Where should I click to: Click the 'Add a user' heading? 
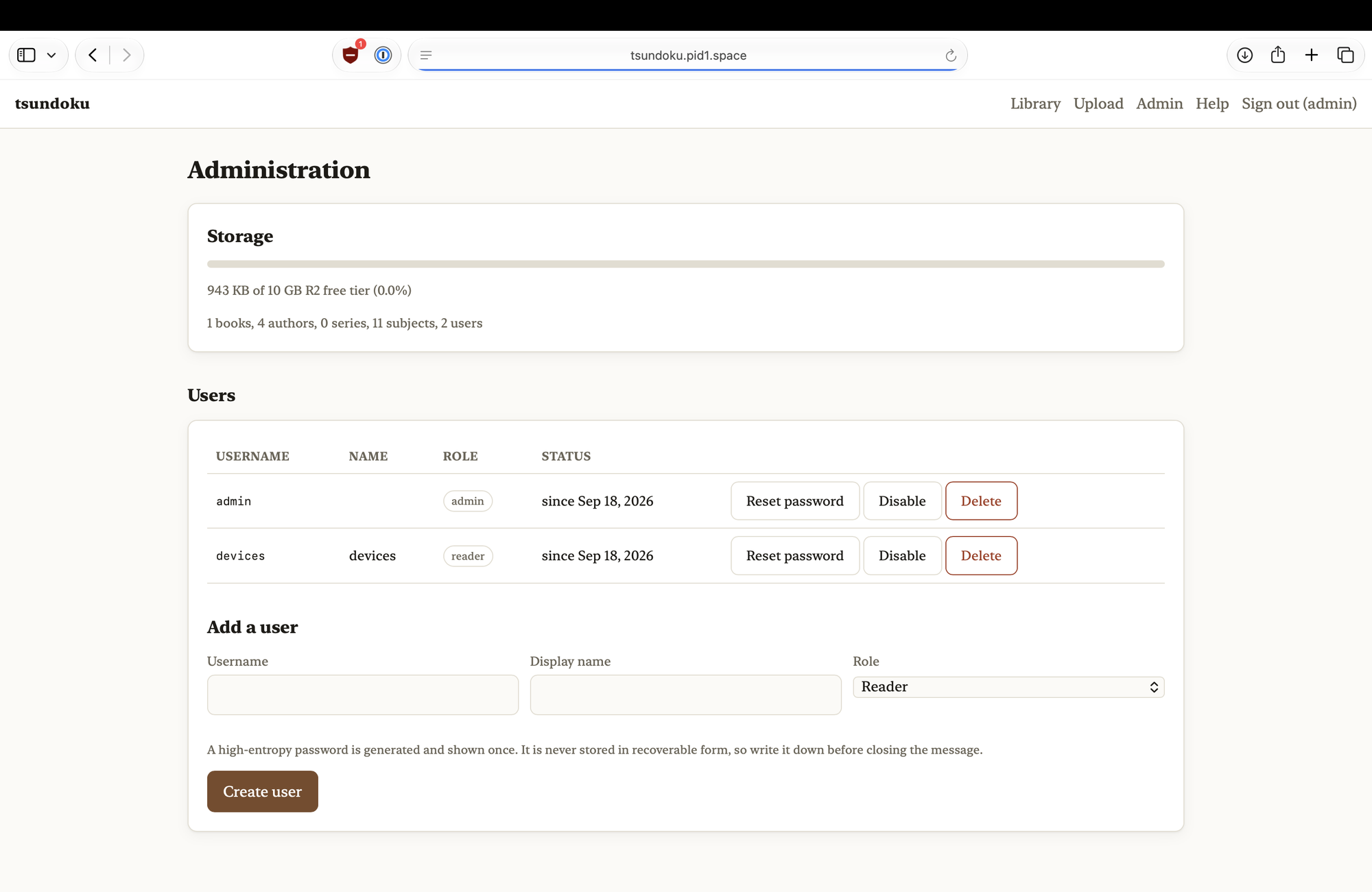(x=252, y=627)
